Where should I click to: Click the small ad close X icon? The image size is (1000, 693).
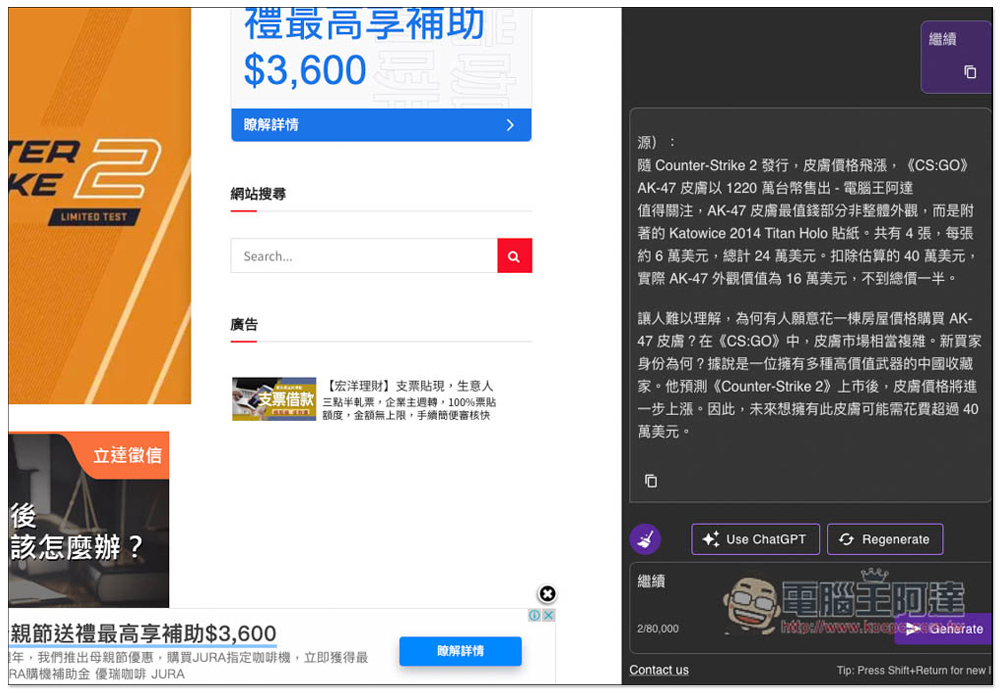tap(548, 615)
